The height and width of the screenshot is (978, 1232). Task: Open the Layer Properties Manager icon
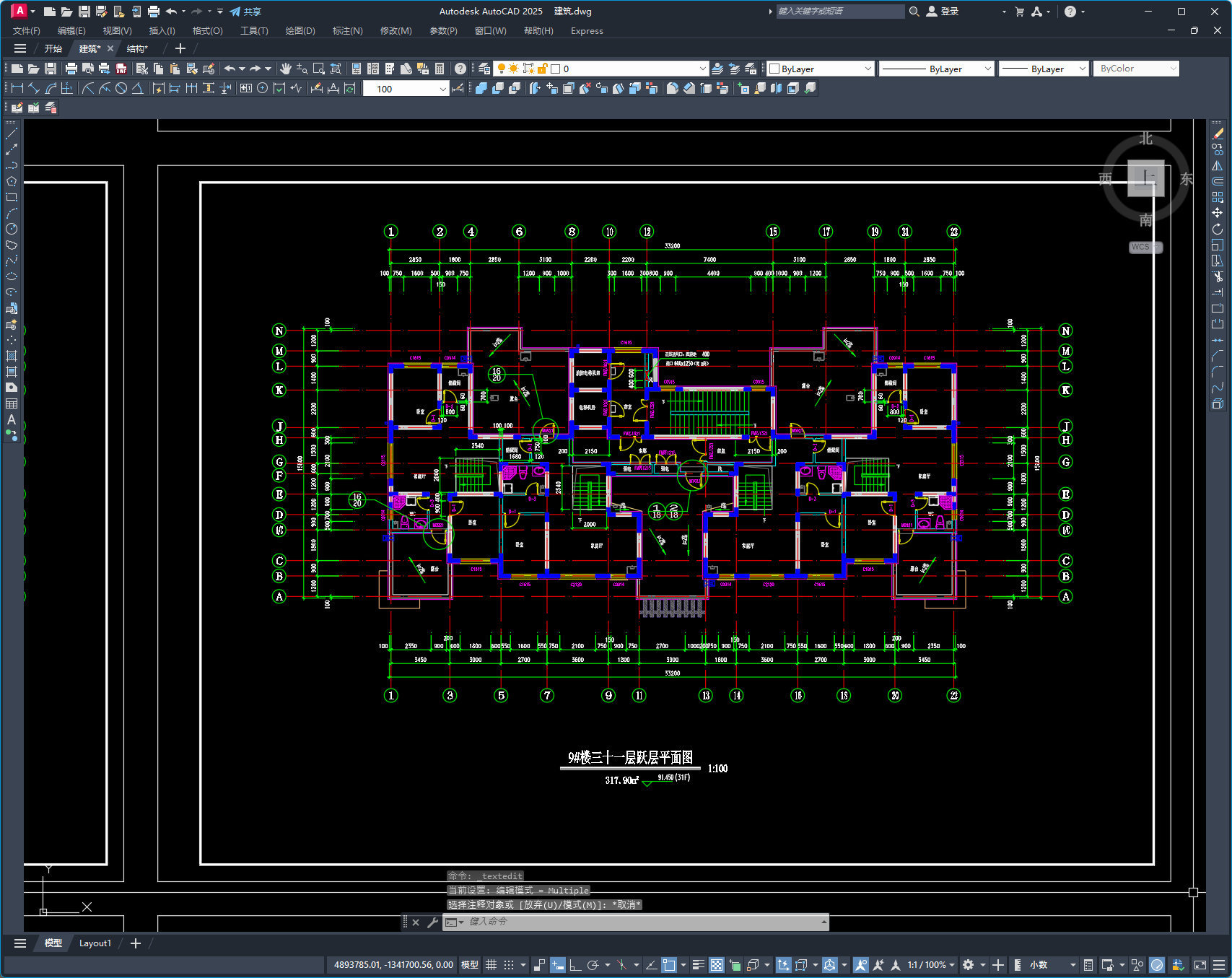point(484,69)
